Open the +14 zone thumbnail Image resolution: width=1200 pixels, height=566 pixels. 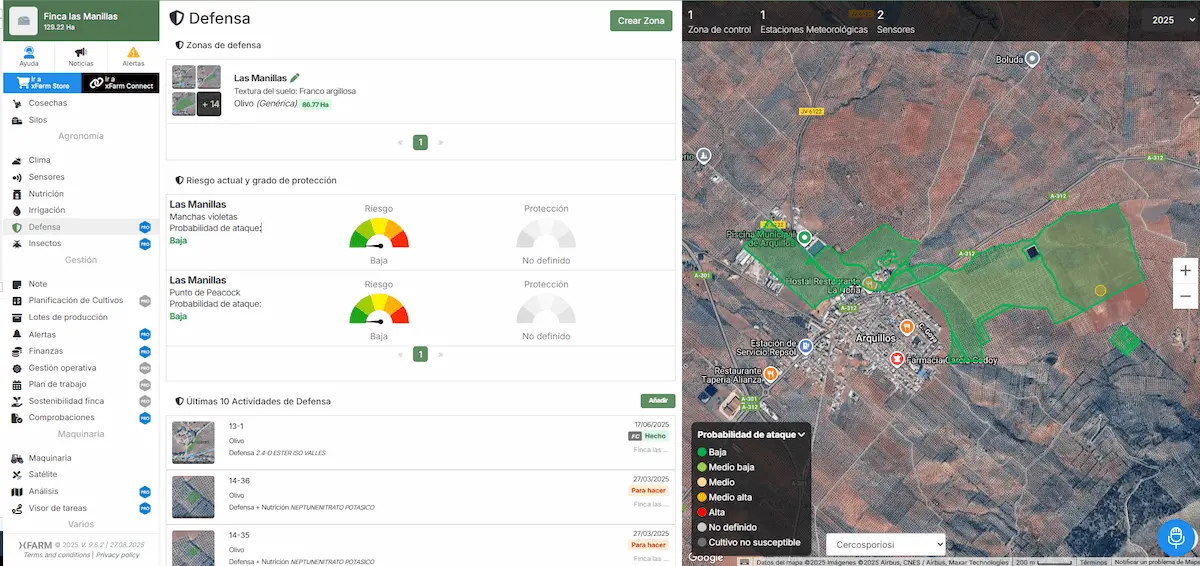coord(209,104)
